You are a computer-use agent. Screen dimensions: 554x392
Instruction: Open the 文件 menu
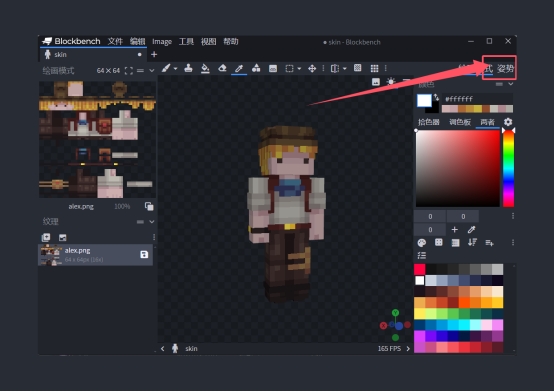coord(115,41)
